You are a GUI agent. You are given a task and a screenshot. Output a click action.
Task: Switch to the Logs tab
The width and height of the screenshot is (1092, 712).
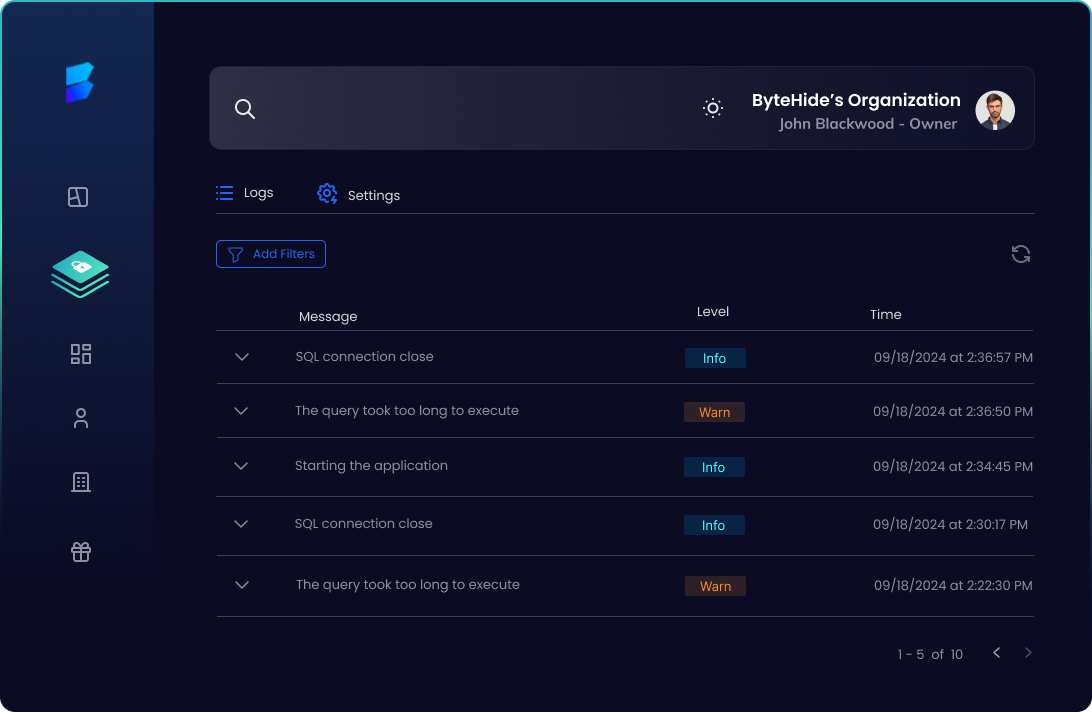tap(245, 193)
